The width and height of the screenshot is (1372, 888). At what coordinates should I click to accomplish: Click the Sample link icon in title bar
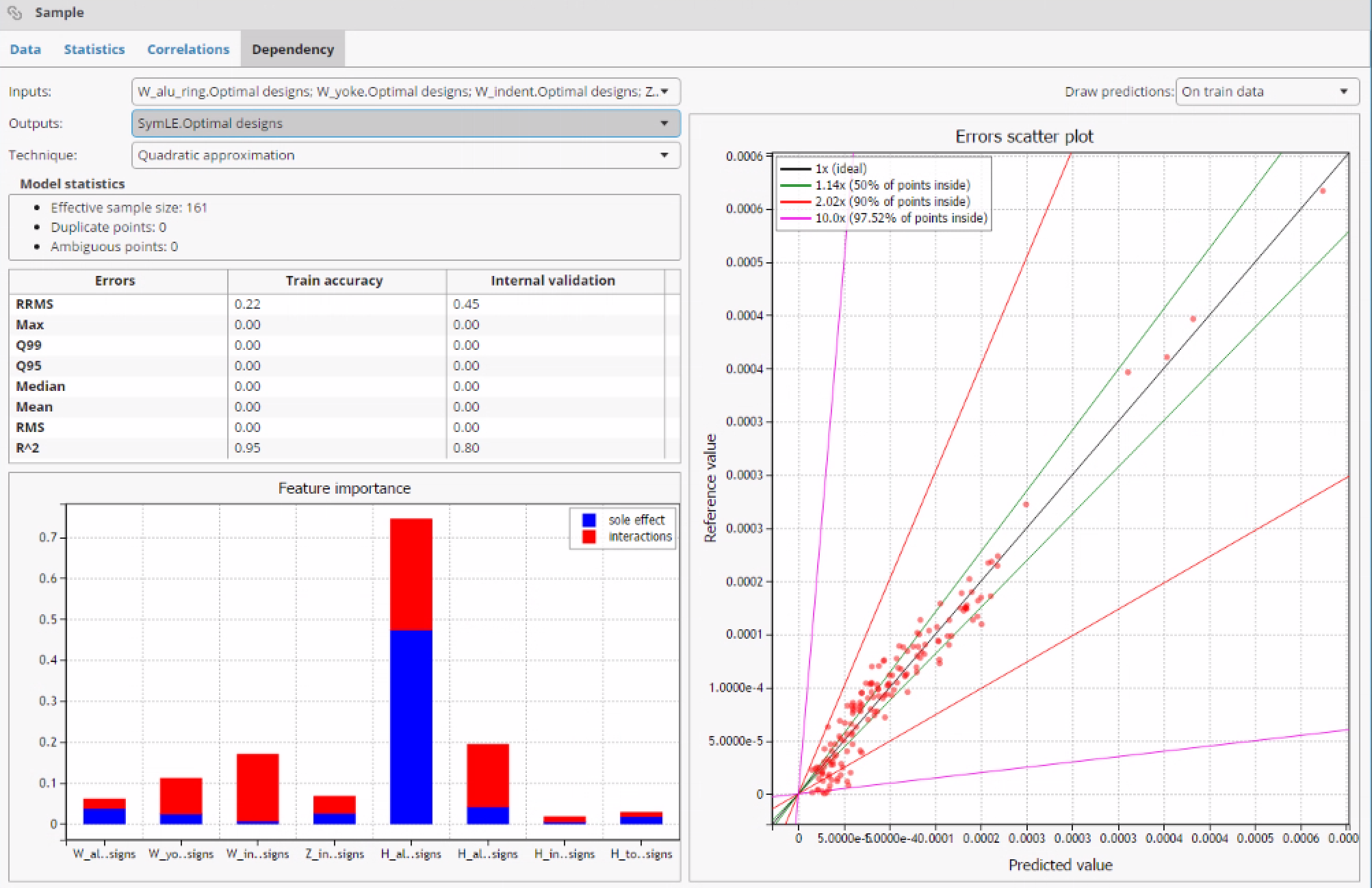point(14,13)
